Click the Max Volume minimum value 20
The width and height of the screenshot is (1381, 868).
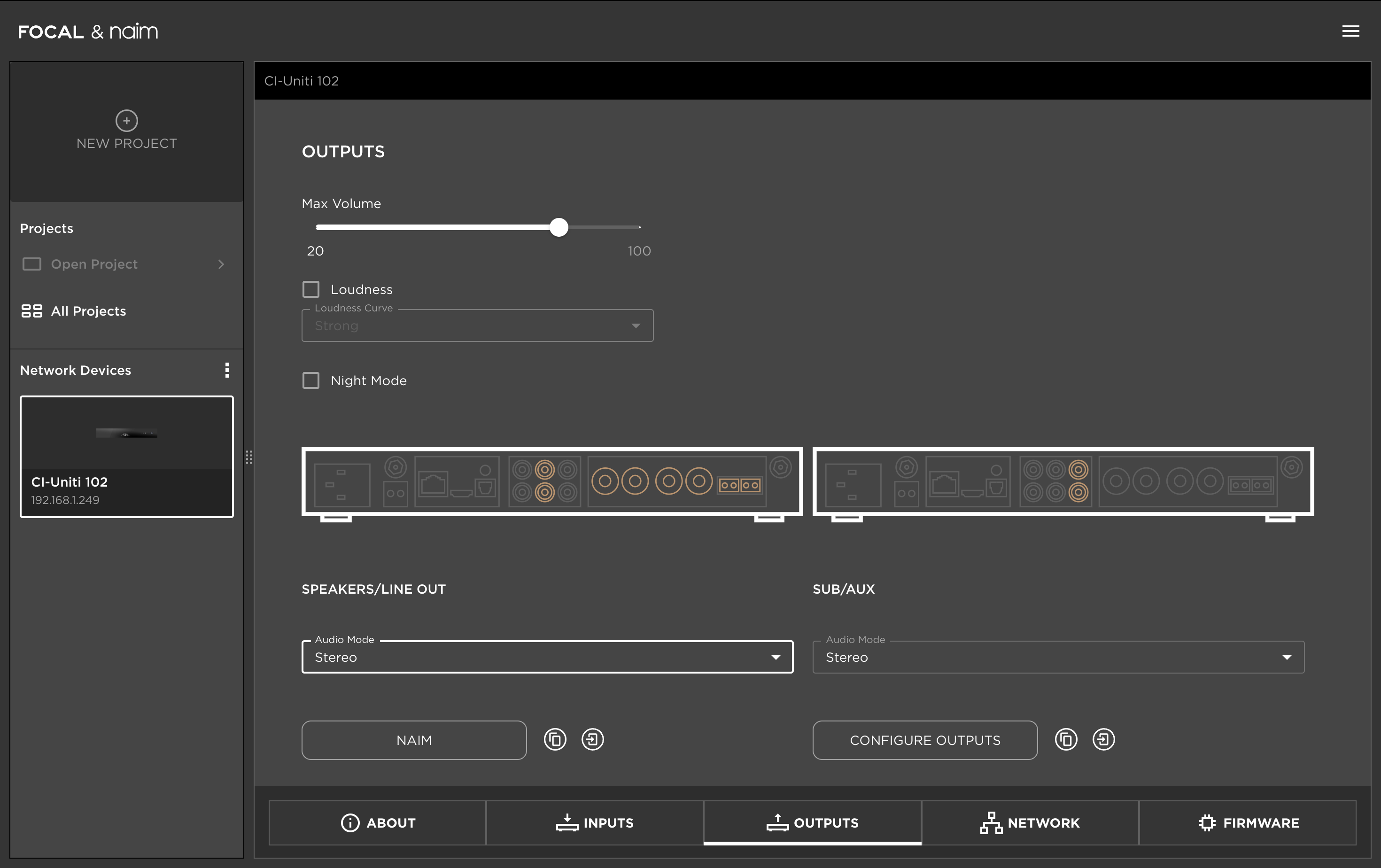click(x=316, y=250)
